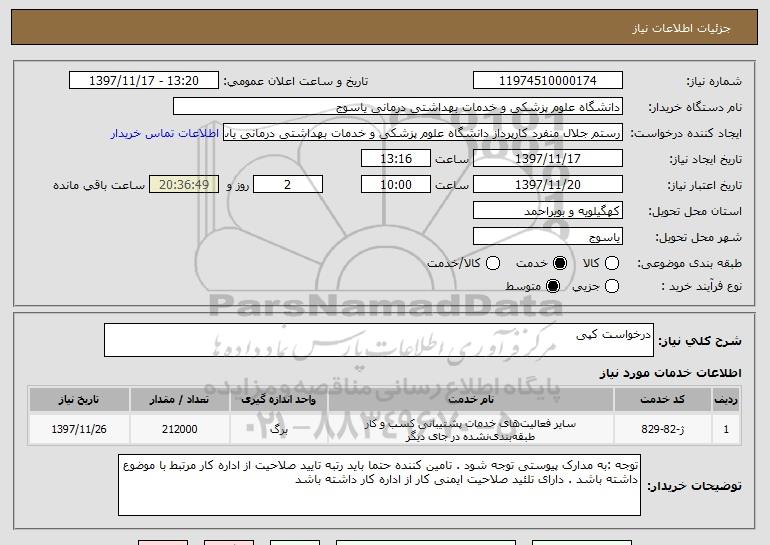Click the ردیف column header
Viewport: 770px width, 545px height.
tap(726, 400)
